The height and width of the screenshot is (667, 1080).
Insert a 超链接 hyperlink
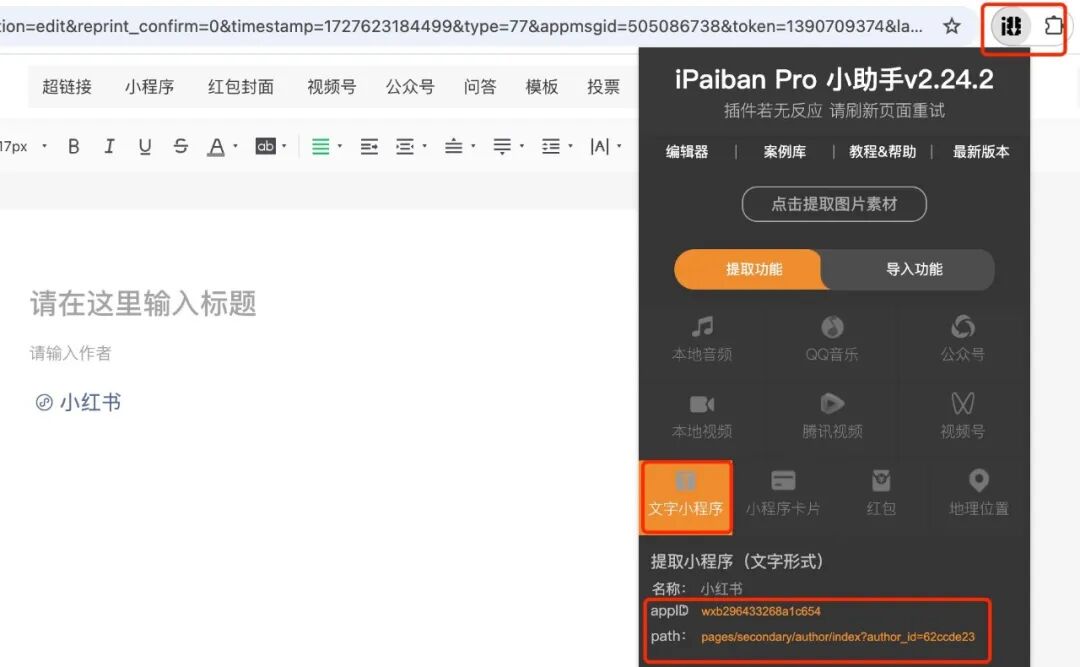(67, 87)
